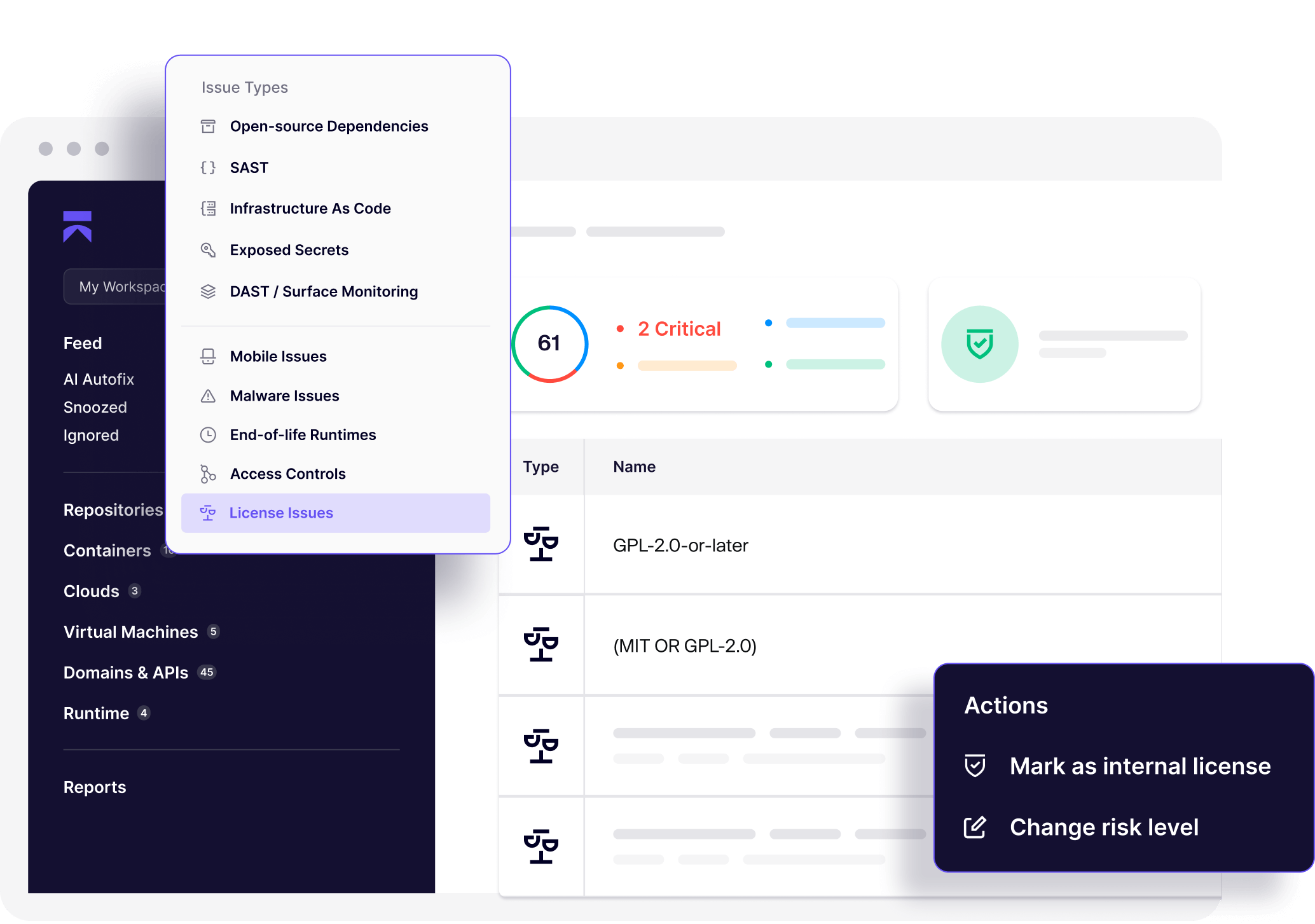This screenshot has width=1315, height=924.
Task: Click the 61 score progress ring
Action: [x=549, y=344]
